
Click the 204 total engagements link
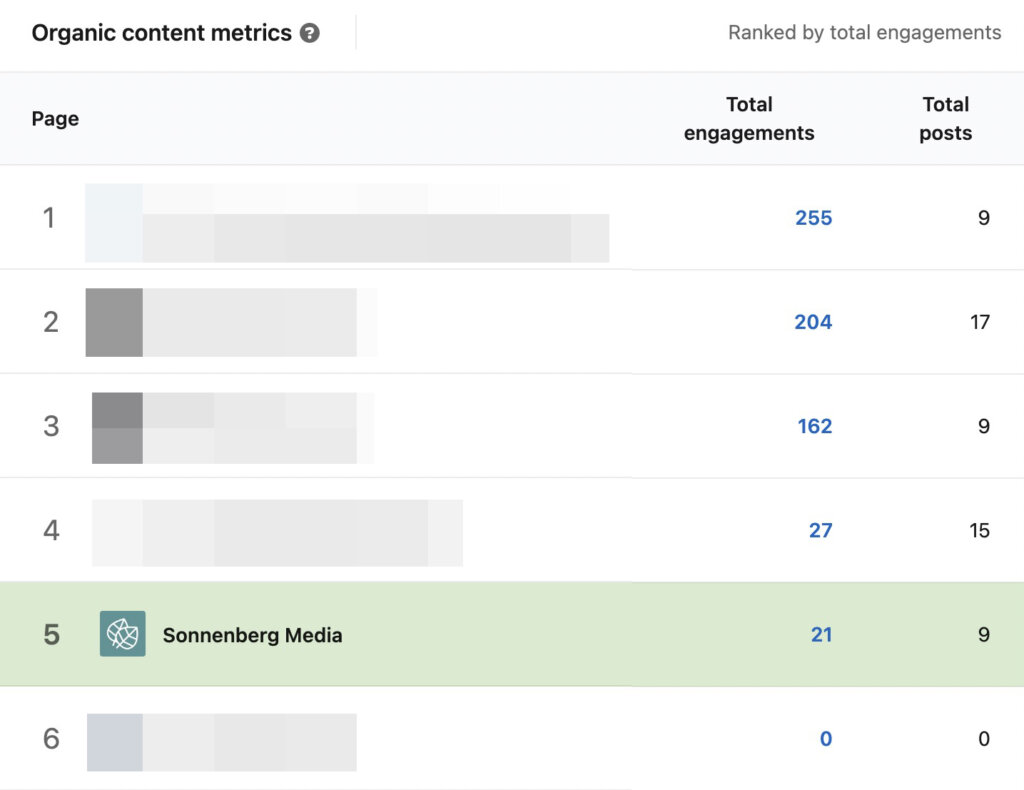(x=814, y=322)
